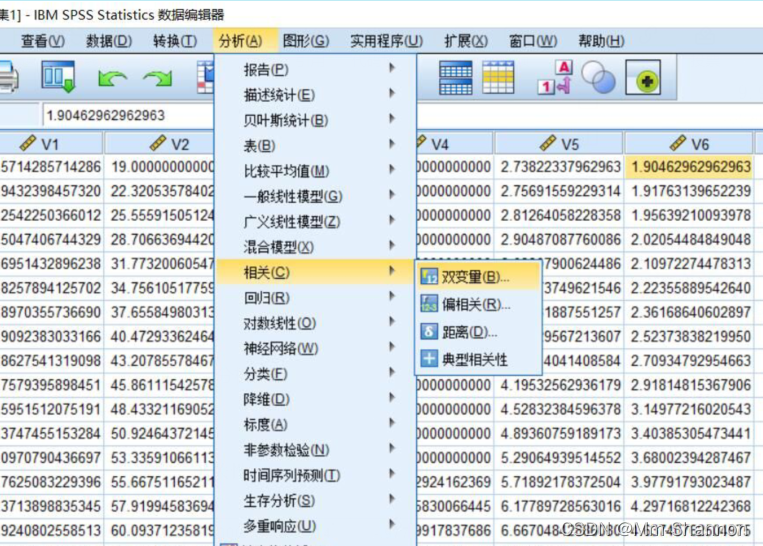The image size is (763, 546).
Task: Click the Value Labels toolbar icon
Action: (x=555, y=77)
